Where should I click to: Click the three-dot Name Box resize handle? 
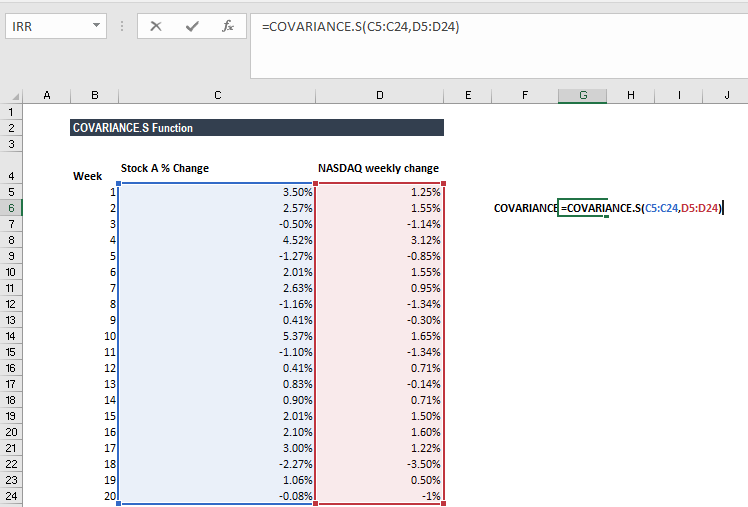(122, 27)
